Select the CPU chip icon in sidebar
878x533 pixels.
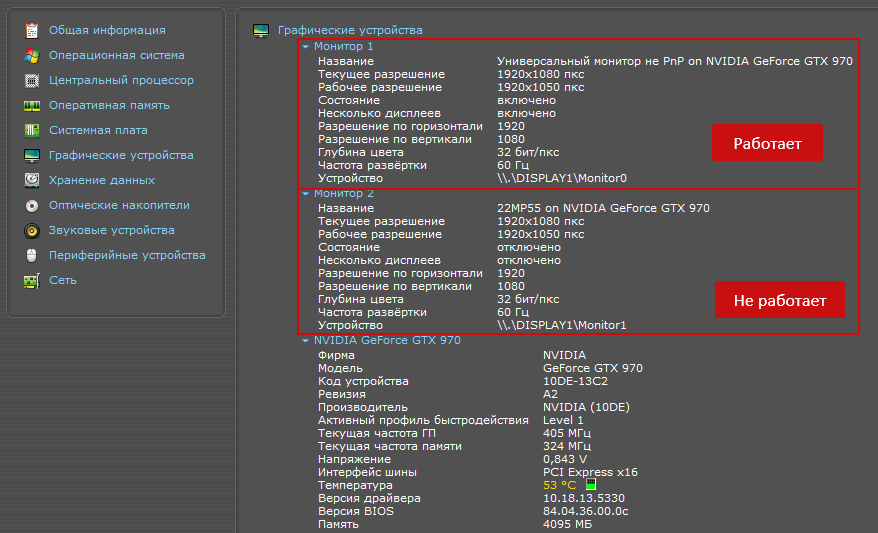[31, 80]
